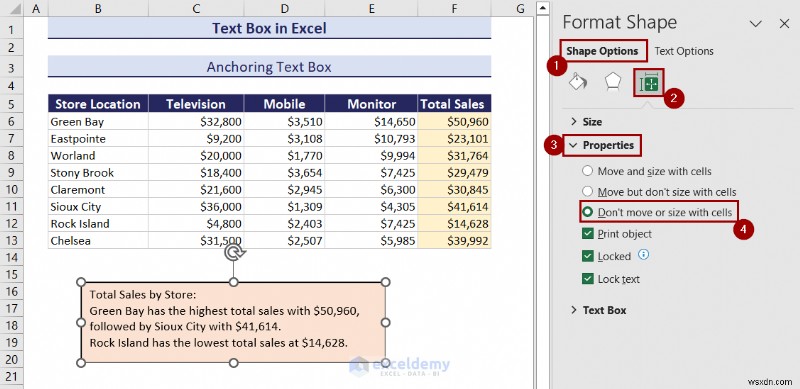This screenshot has height=389, width=800.
Task: Click the Stony Brook cell
Action: pos(98,173)
